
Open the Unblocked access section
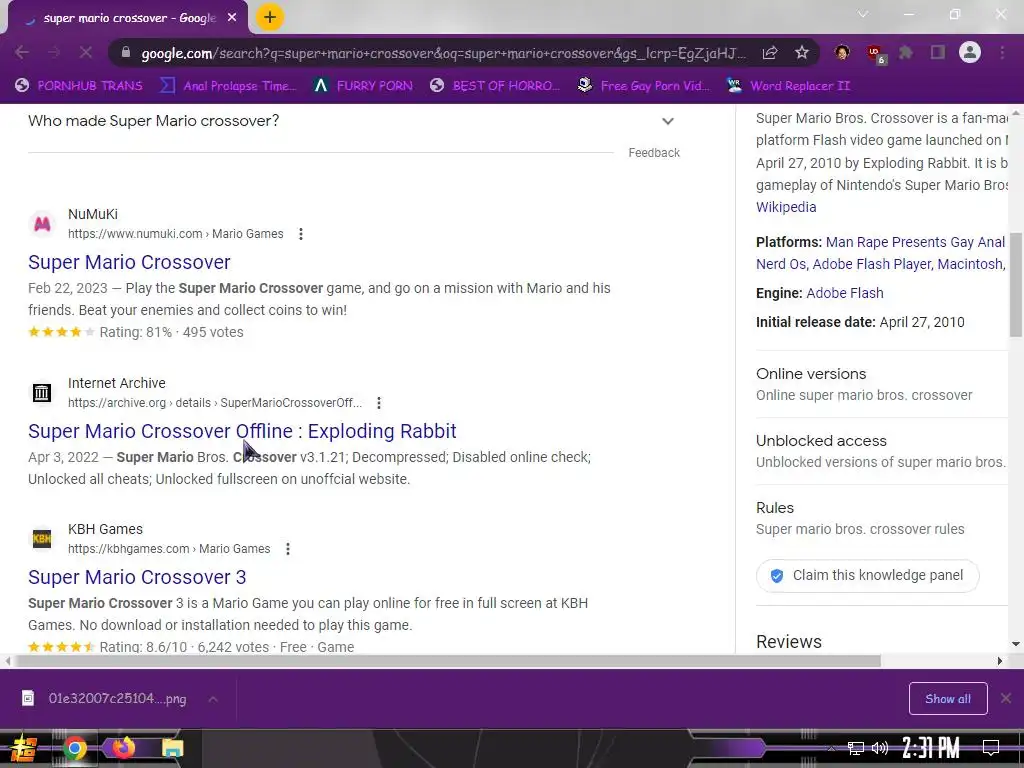click(882, 451)
